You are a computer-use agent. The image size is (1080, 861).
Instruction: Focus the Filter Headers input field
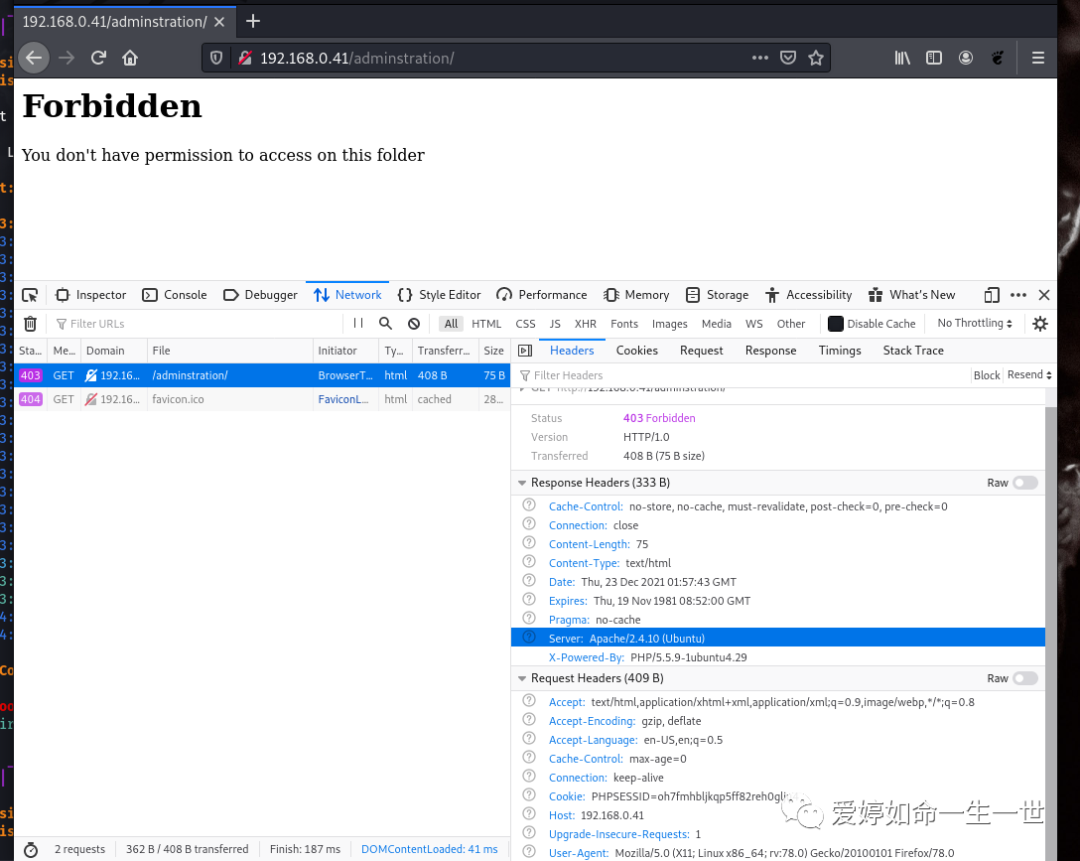pos(742,375)
